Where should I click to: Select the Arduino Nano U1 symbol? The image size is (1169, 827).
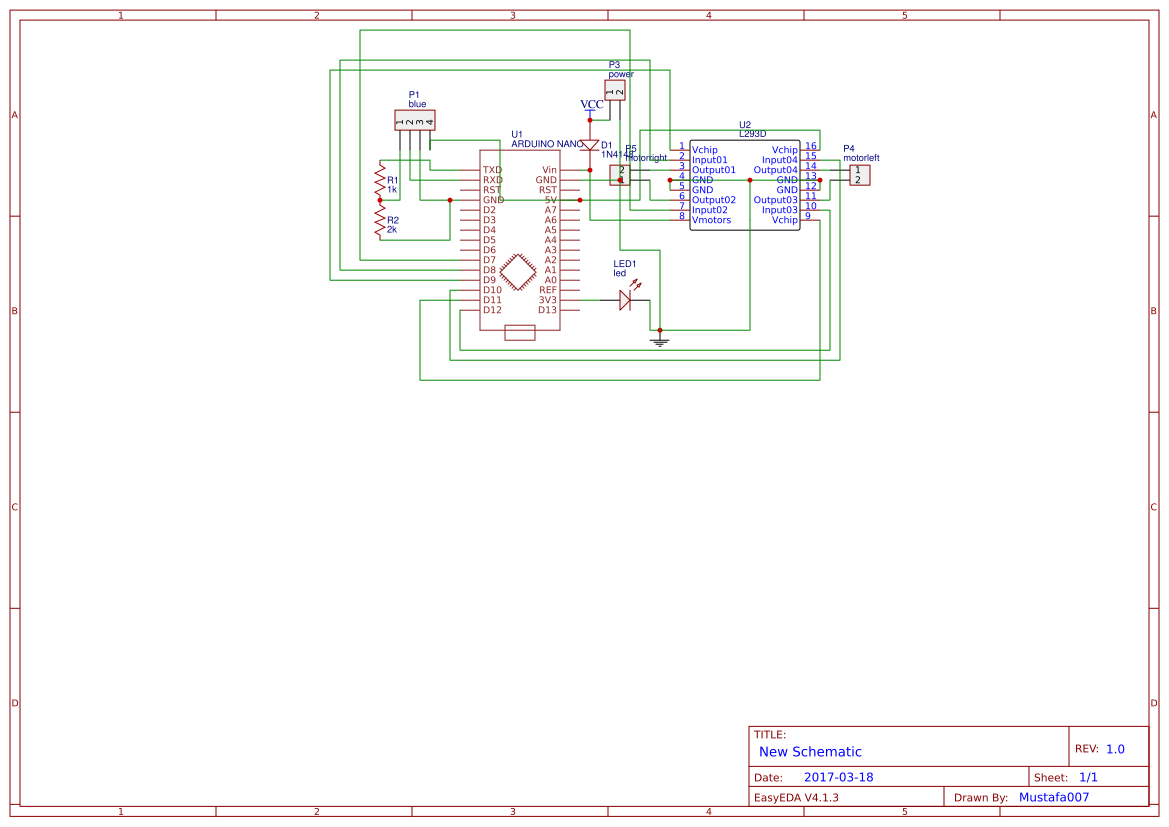(x=520, y=240)
